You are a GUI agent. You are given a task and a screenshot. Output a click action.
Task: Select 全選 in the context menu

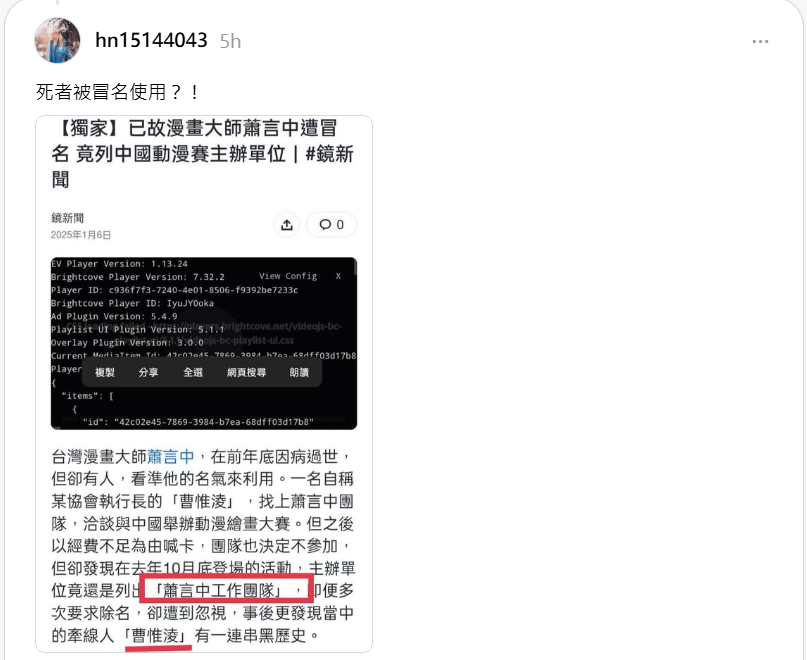pos(193,372)
